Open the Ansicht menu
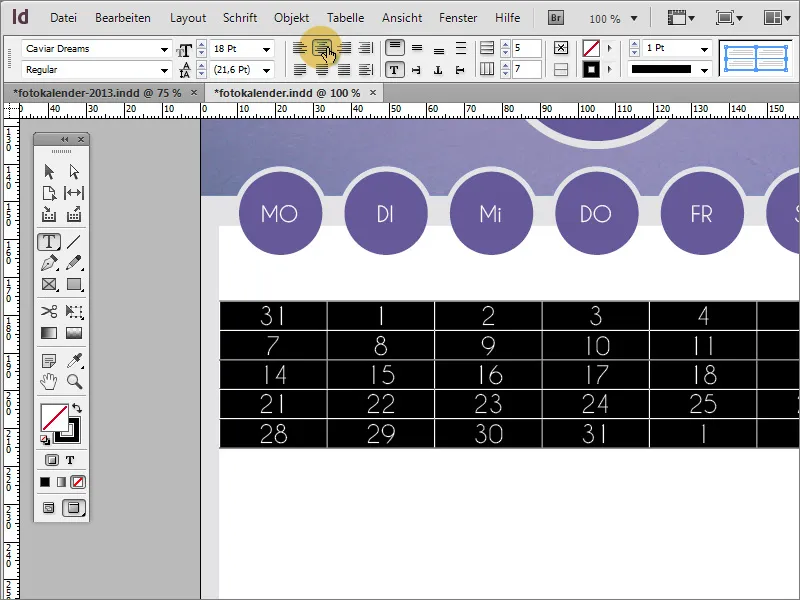 pos(402,18)
